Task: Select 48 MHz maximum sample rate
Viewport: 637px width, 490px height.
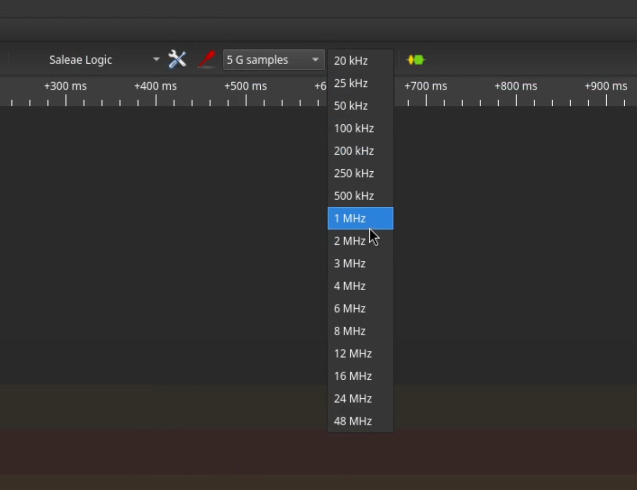Action: (x=353, y=421)
